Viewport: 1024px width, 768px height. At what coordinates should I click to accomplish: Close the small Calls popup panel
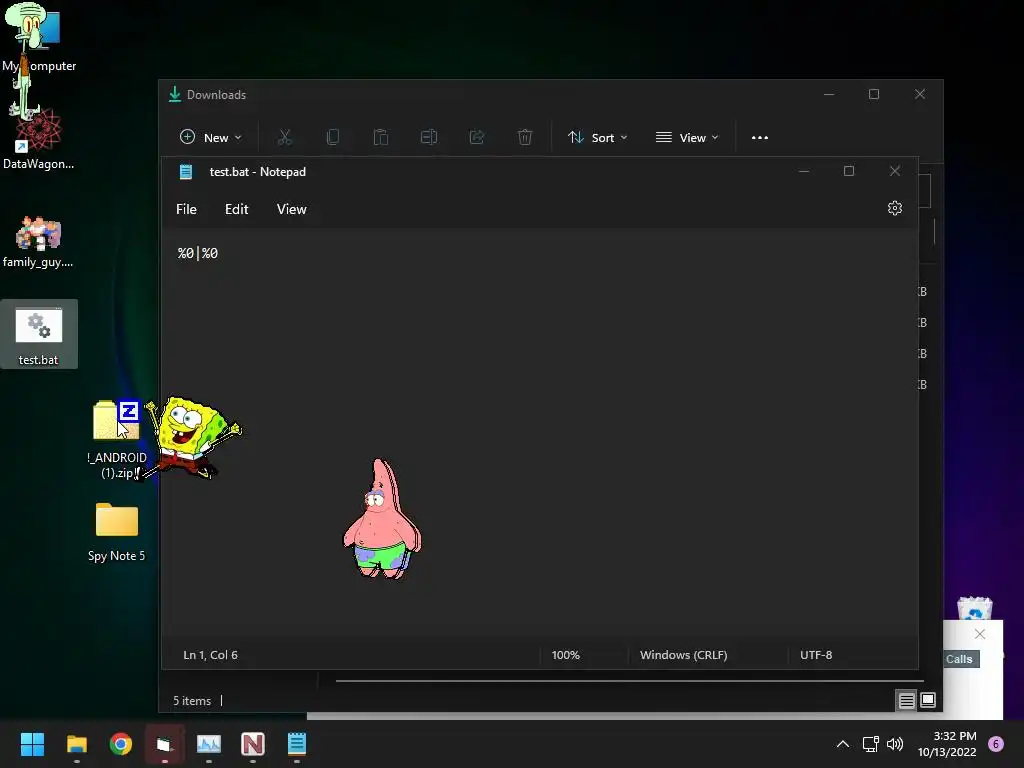point(980,633)
